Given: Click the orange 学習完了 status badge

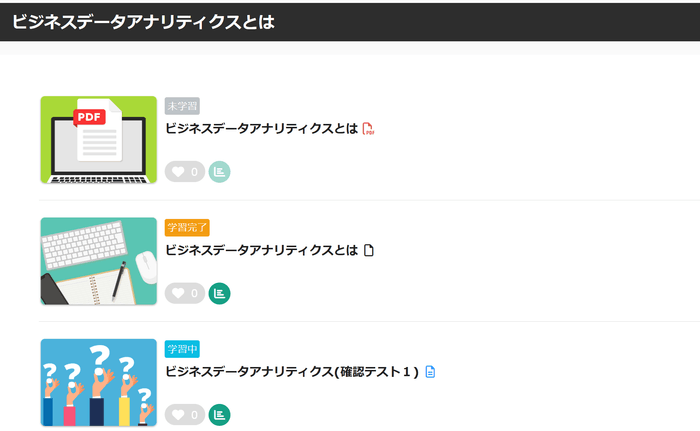Looking at the screenshot, I should coord(187,227).
